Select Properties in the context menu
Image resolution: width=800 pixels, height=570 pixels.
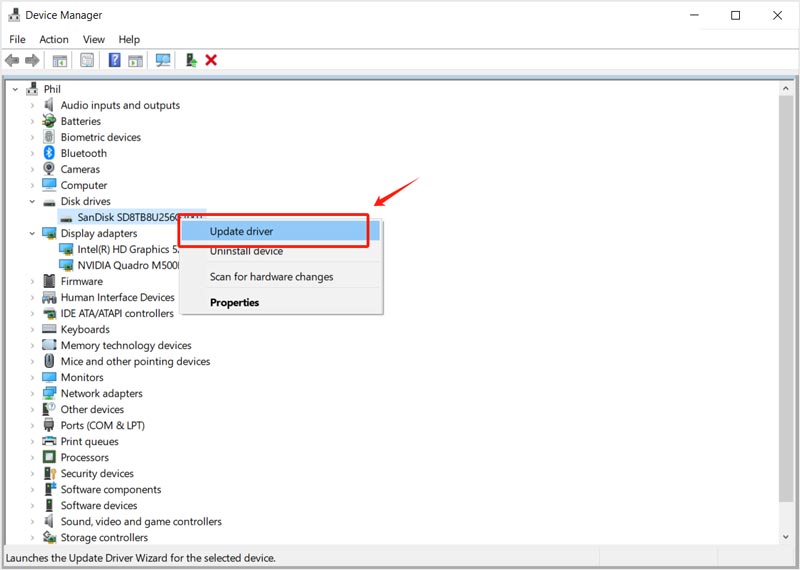(234, 302)
